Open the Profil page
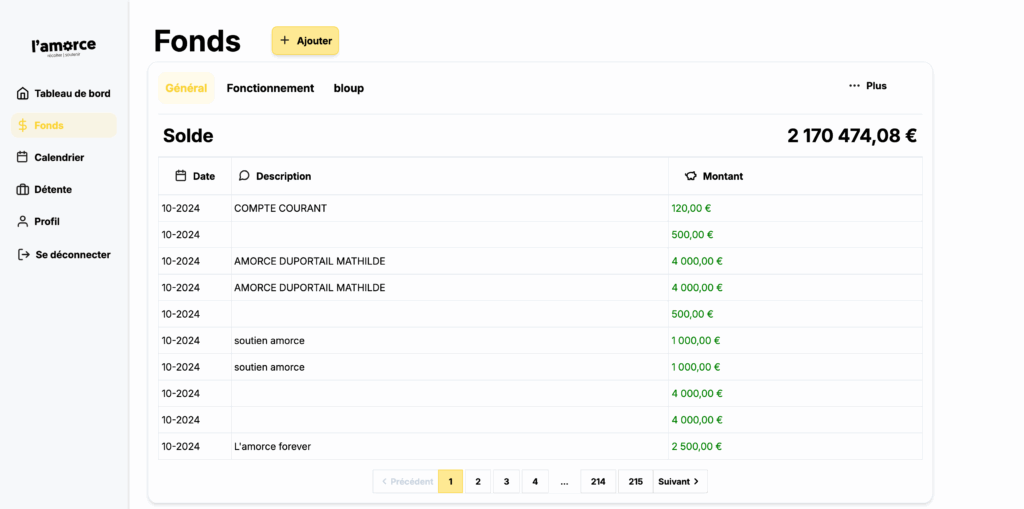 [x=47, y=221]
